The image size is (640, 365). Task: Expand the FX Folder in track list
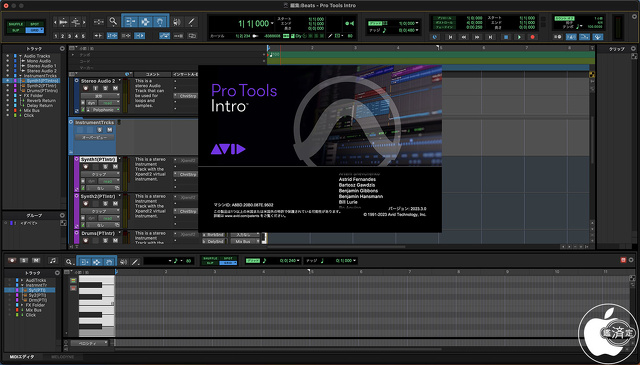point(20,96)
